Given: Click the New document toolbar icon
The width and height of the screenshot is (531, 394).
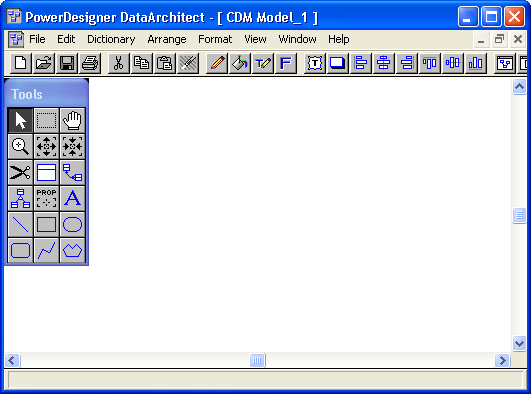Looking at the screenshot, I should click(21, 63).
